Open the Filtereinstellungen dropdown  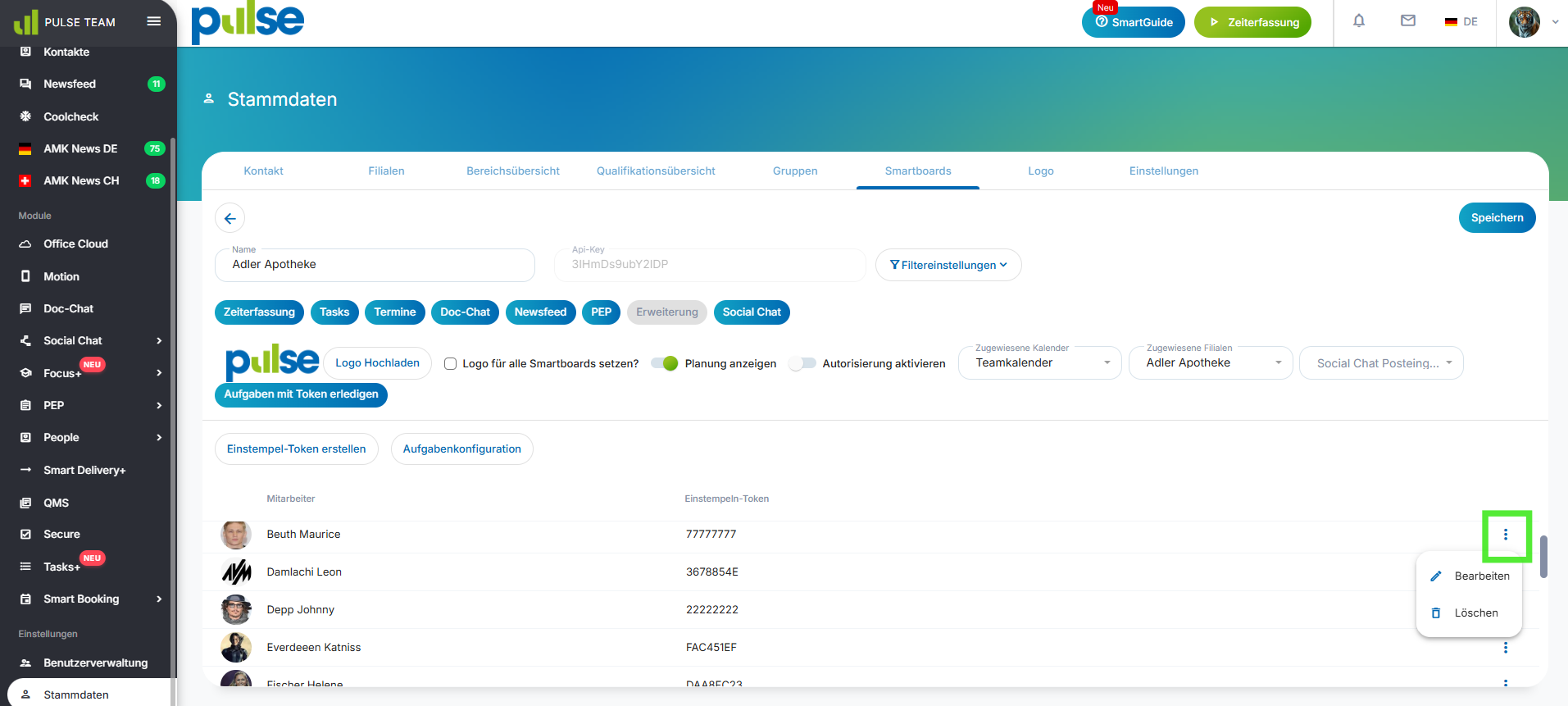point(948,265)
